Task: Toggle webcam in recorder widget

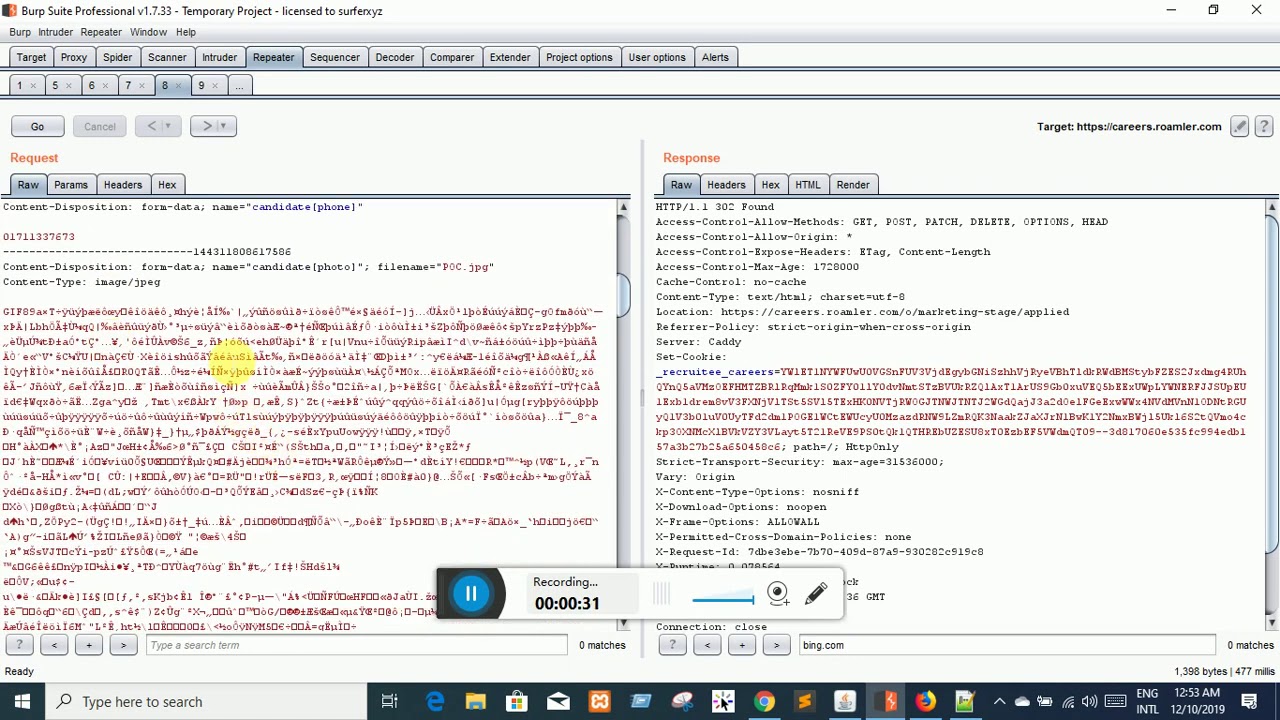Action: coord(778,593)
